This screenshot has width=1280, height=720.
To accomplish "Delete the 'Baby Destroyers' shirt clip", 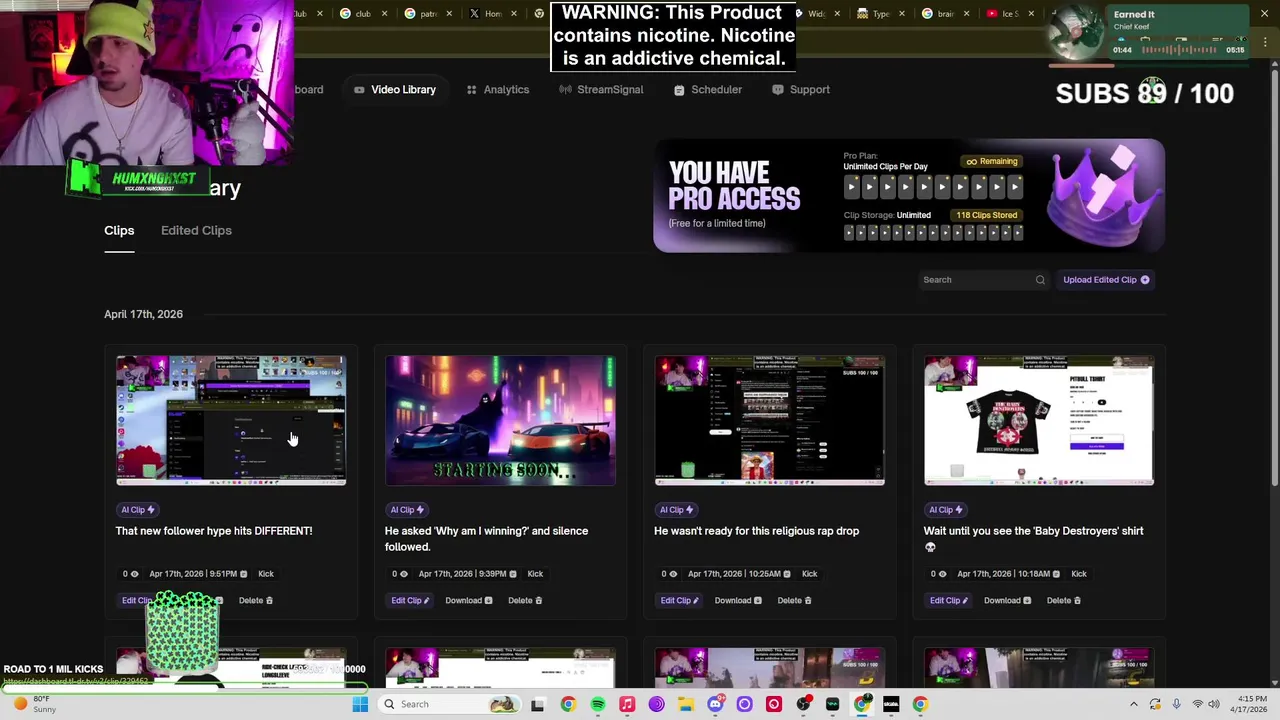I will tap(1063, 601).
